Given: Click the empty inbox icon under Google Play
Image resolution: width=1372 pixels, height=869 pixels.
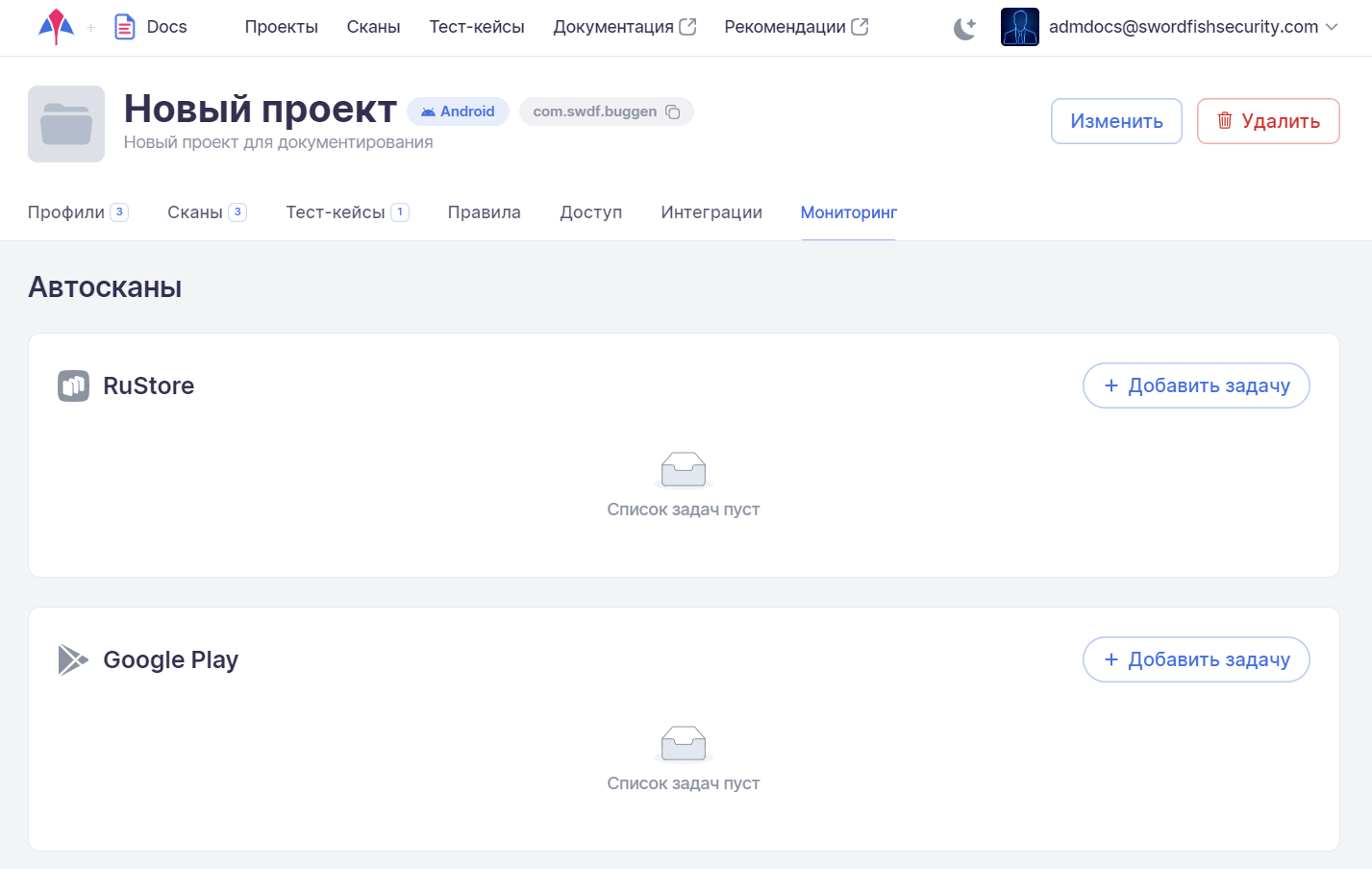Looking at the screenshot, I should coord(684,744).
